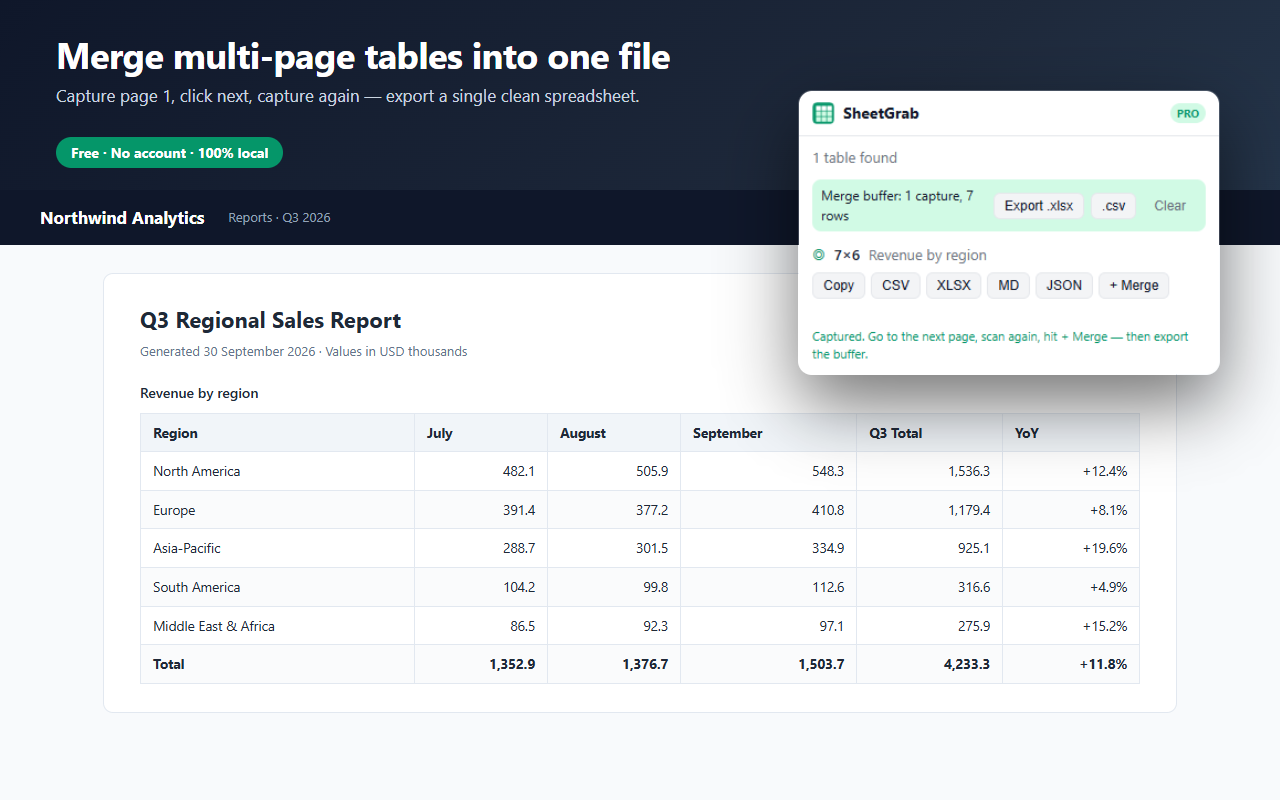This screenshot has width=1280, height=800.
Task: Click the 'Merge multi-page tables' headline
Action: (363, 57)
